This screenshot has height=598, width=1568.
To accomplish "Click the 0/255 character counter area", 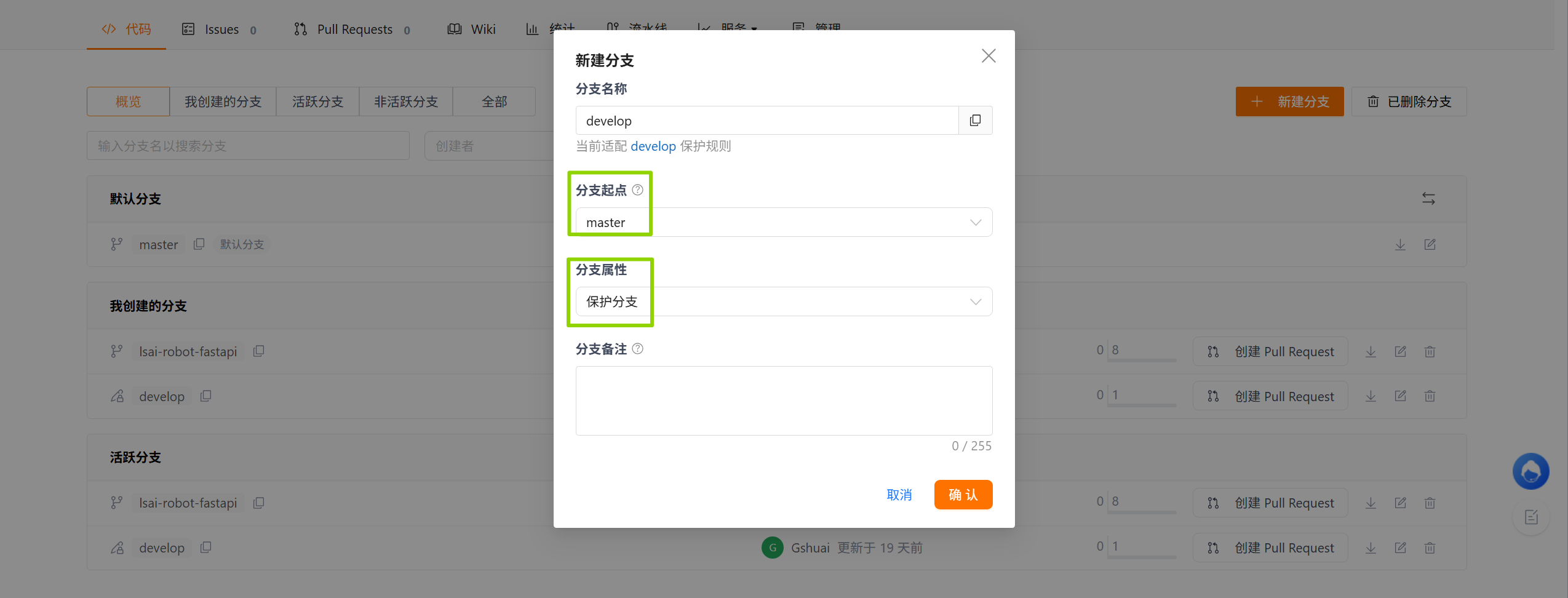I will coord(971,445).
